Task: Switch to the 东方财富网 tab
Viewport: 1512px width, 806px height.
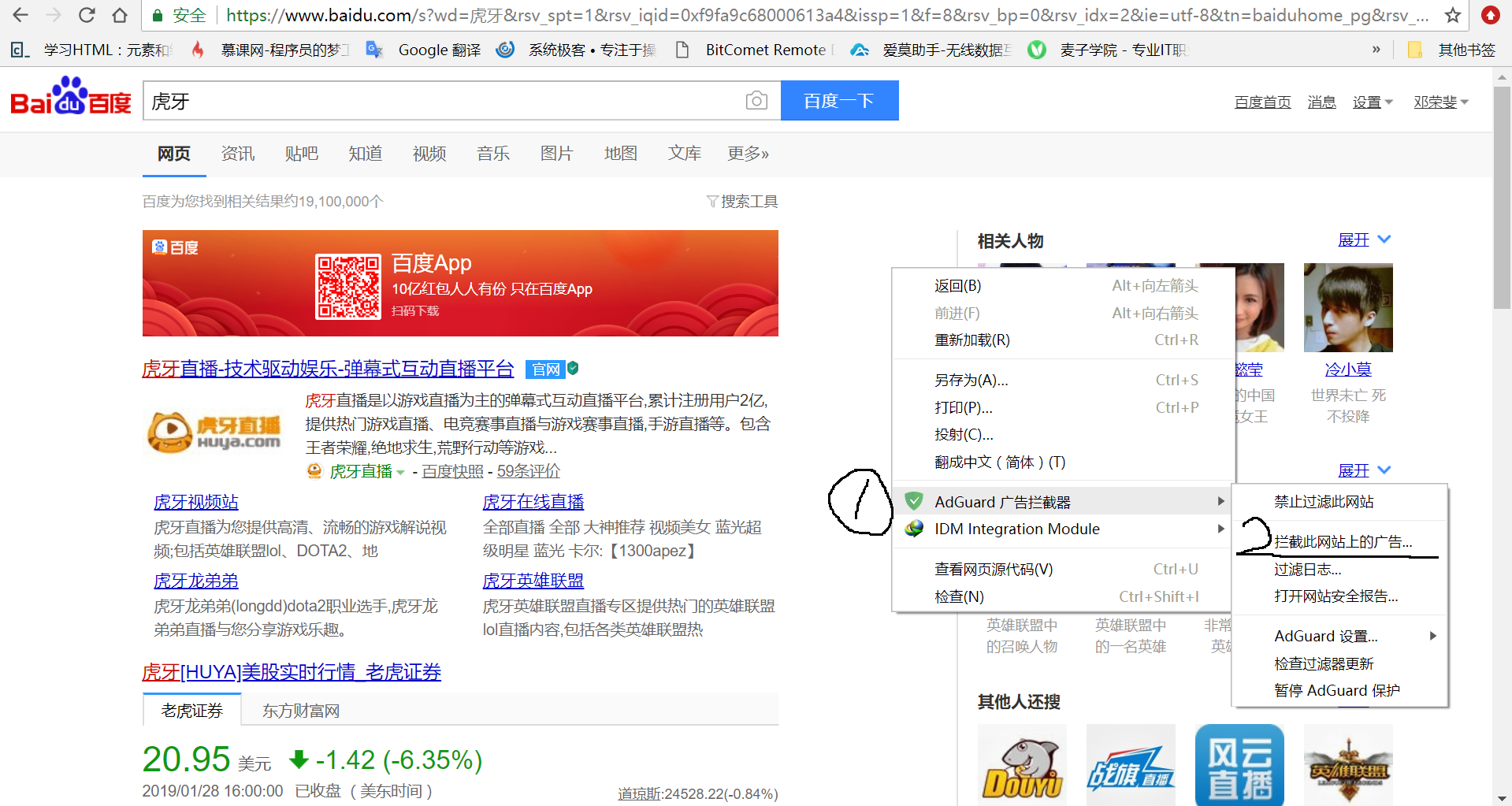Action: point(301,711)
